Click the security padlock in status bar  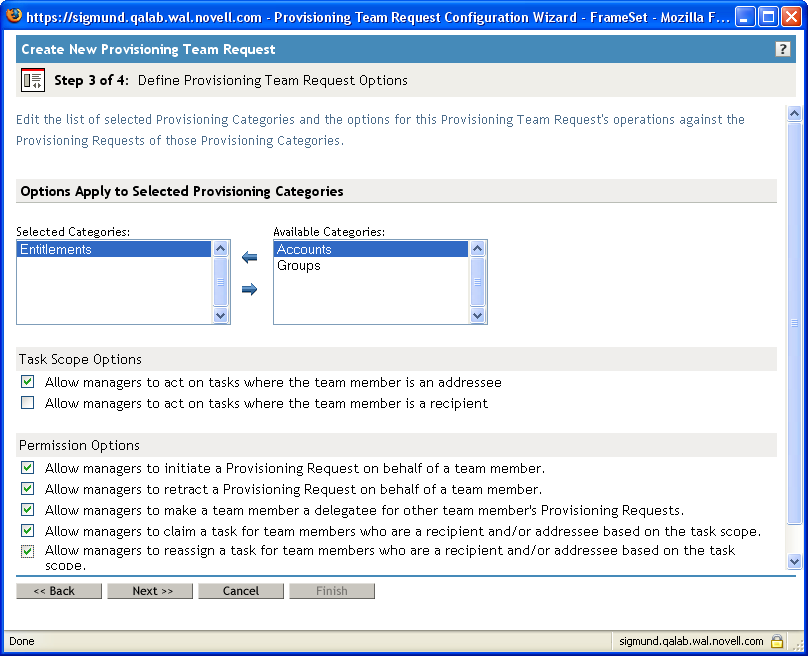click(777, 641)
